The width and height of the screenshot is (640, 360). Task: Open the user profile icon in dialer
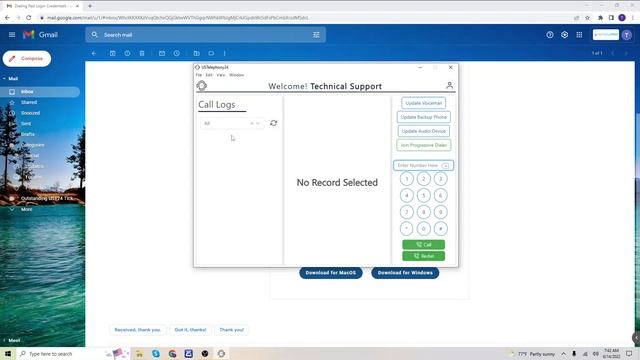click(x=449, y=85)
